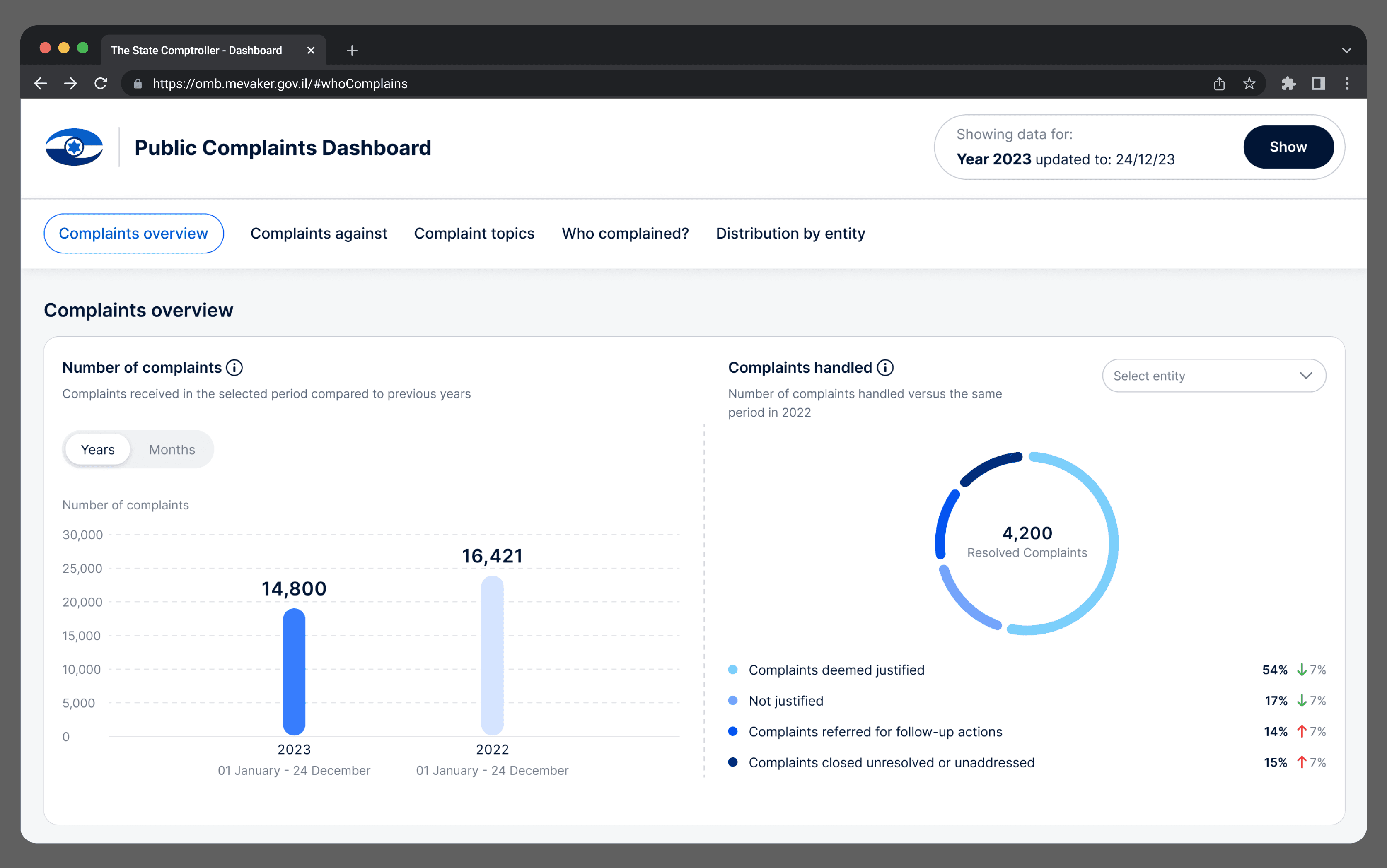Click the blue 2023 complaints bar
This screenshot has width=1387, height=868.
click(294, 672)
